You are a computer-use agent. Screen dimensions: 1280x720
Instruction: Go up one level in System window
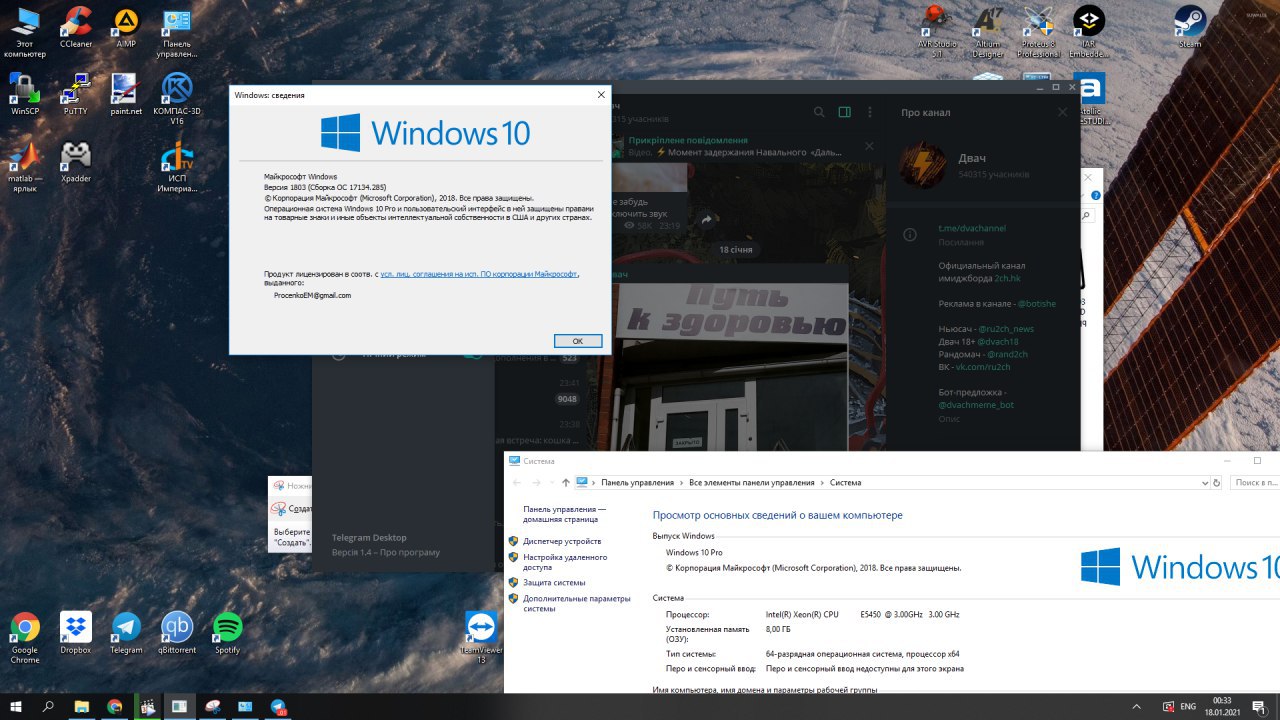tap(566, 482)
